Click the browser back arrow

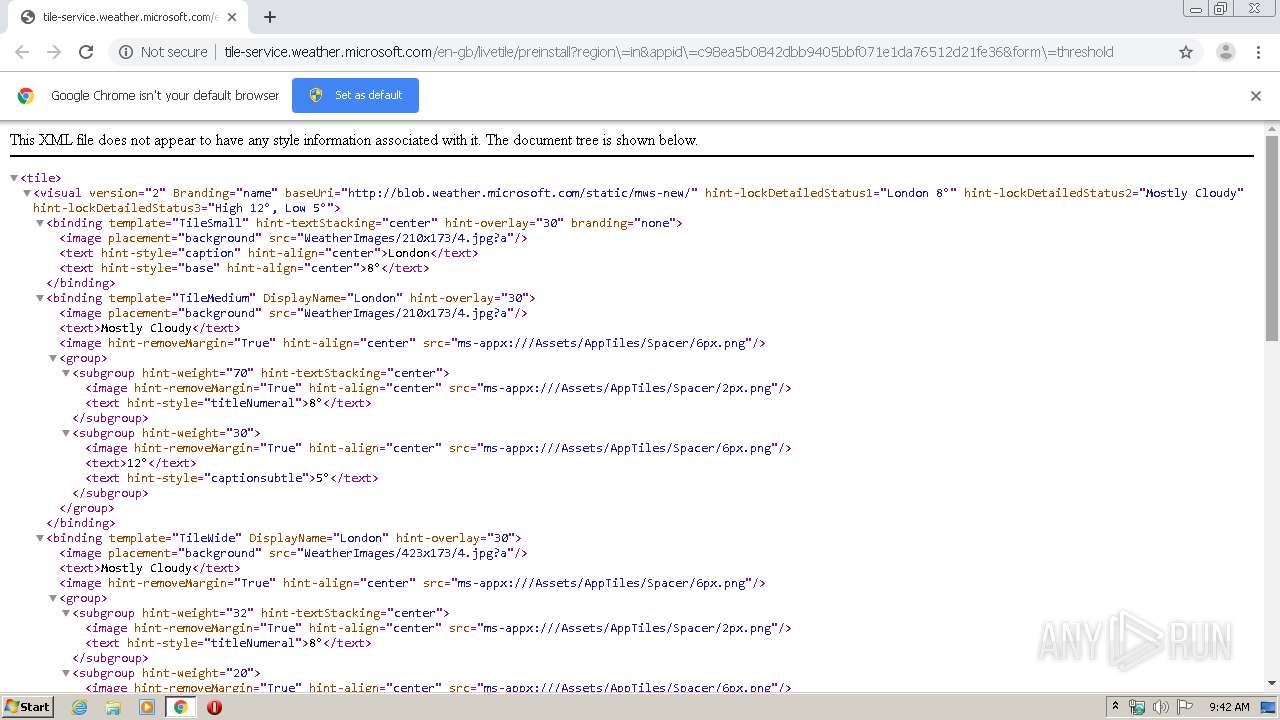[22, 52]
